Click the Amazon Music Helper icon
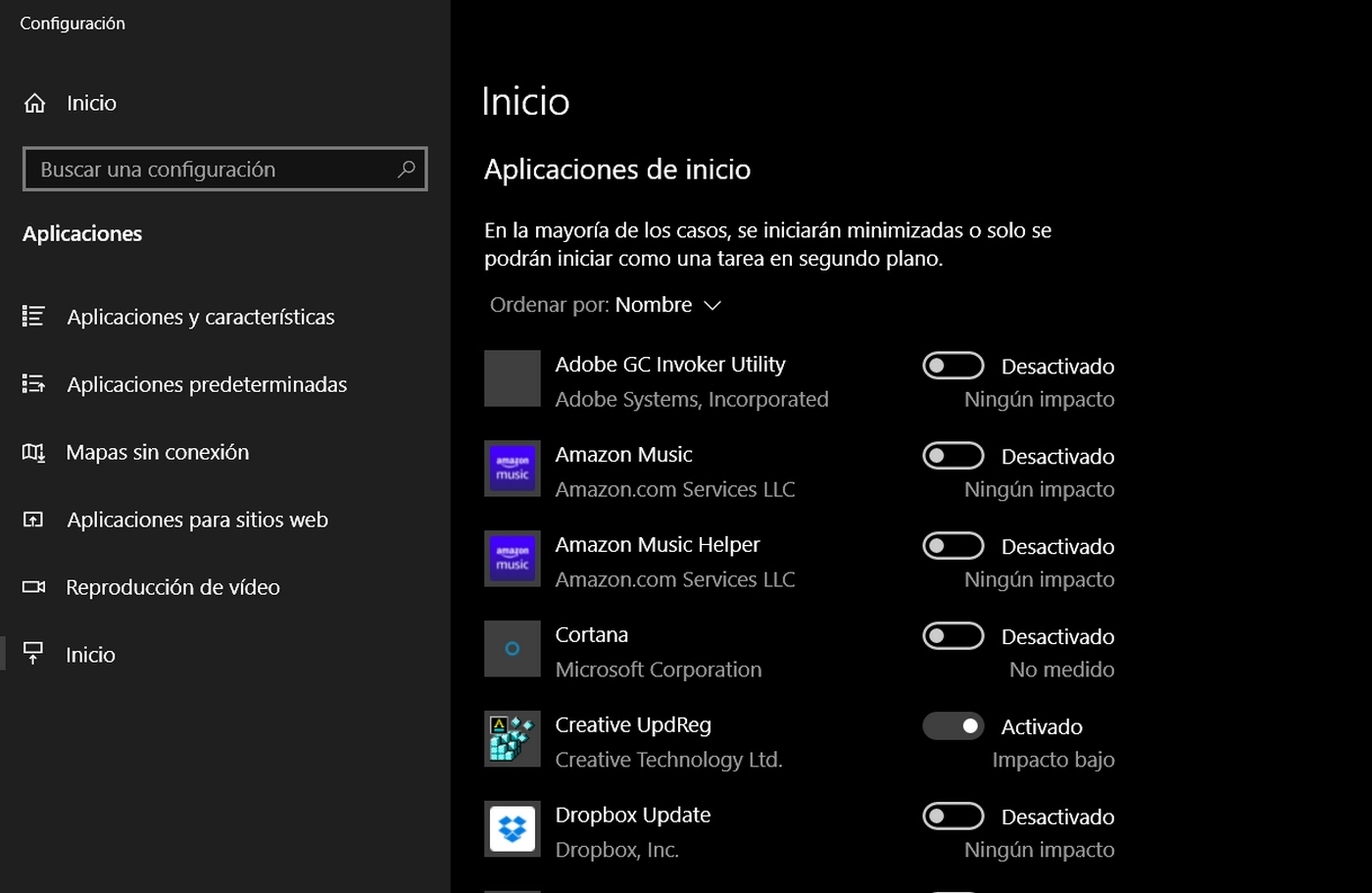The image size is (1372, 893). coord(509,560)
